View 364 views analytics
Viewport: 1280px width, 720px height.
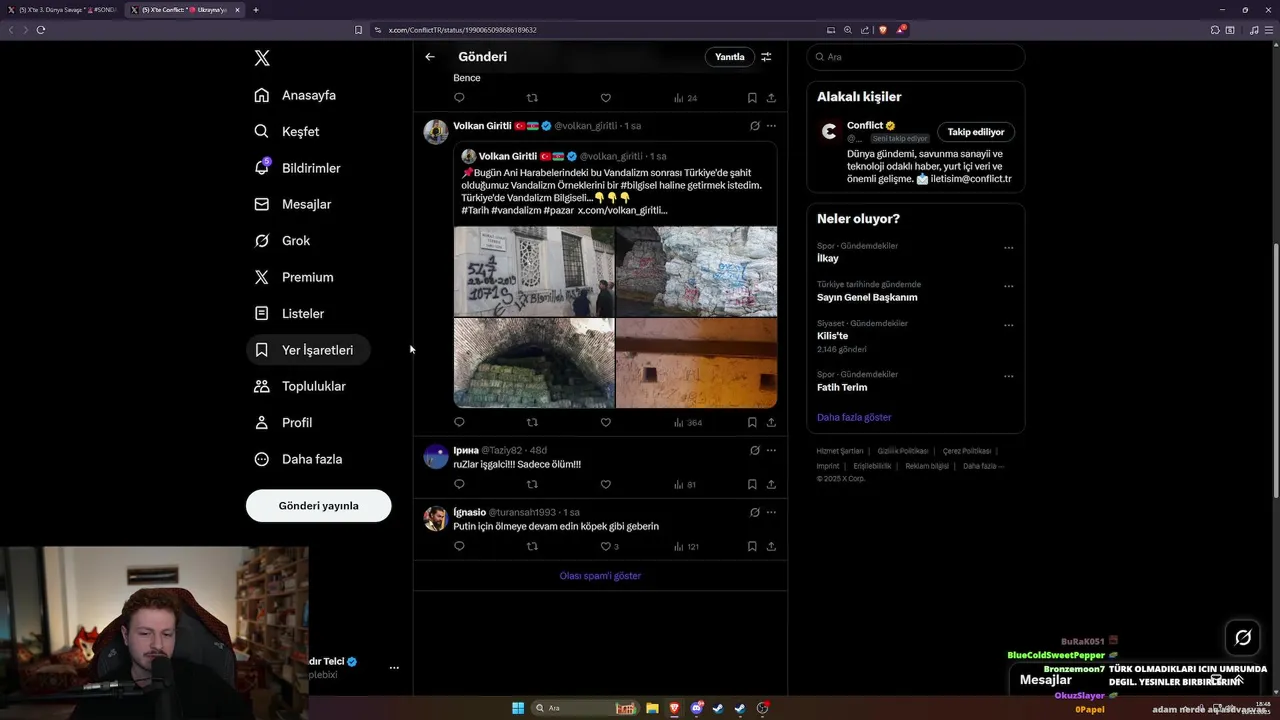tap(688, 423)
